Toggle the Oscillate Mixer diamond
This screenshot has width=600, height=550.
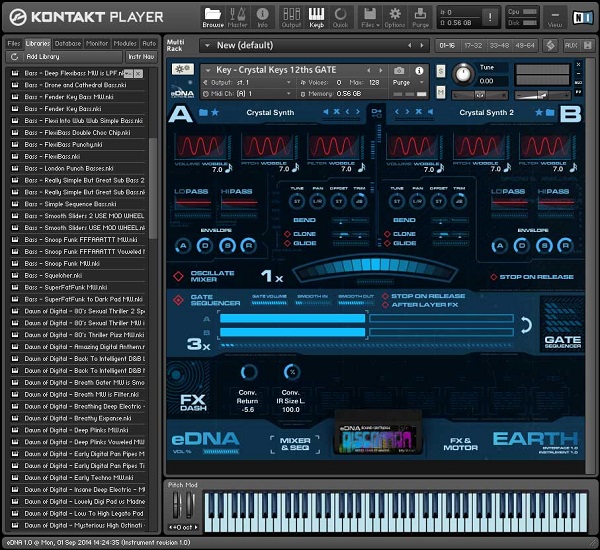click(x=178, y=276)
